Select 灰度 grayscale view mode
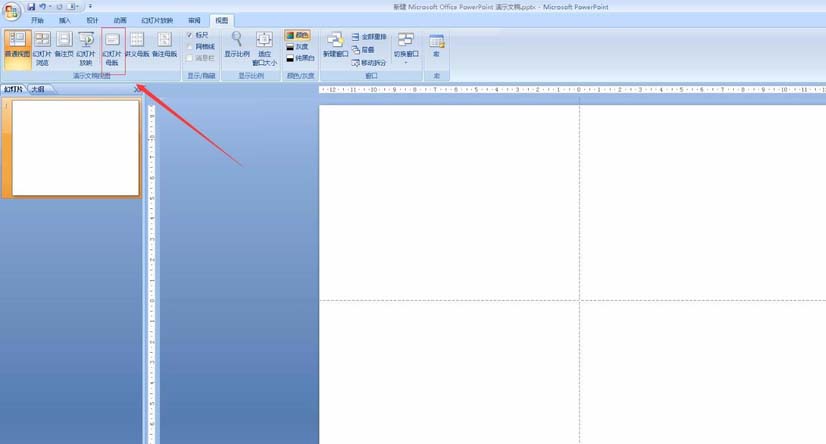This screenshot has height=444, width=826. 298,47
